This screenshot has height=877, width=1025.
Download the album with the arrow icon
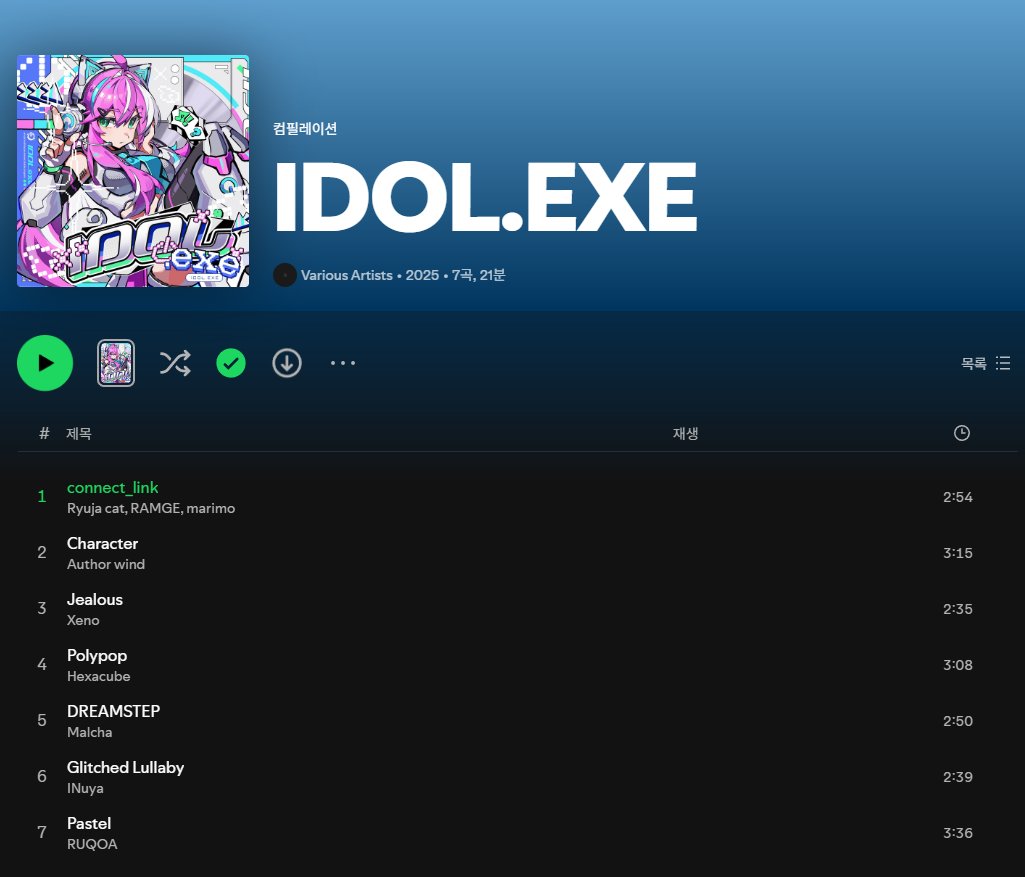[287, 363]
